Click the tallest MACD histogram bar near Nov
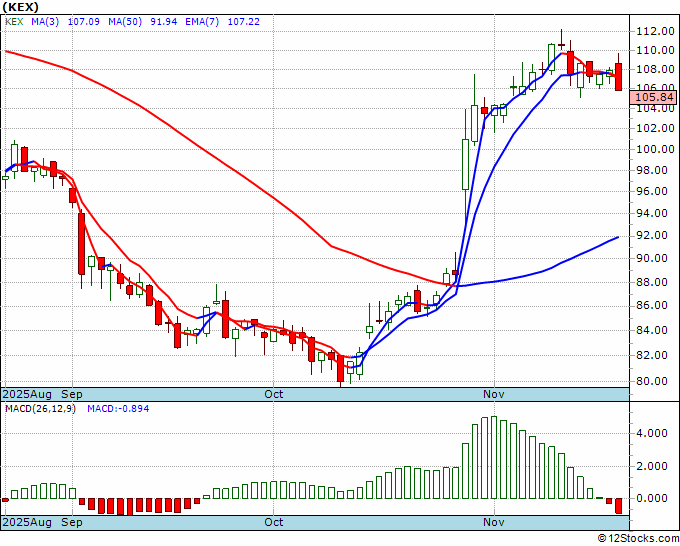The image size is (680, 546). [494, 458]
